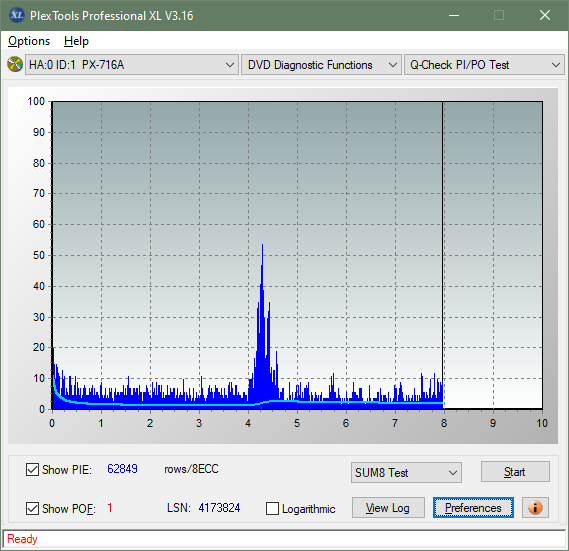
Task: Click the View Log button
Action: pos(388,507)
